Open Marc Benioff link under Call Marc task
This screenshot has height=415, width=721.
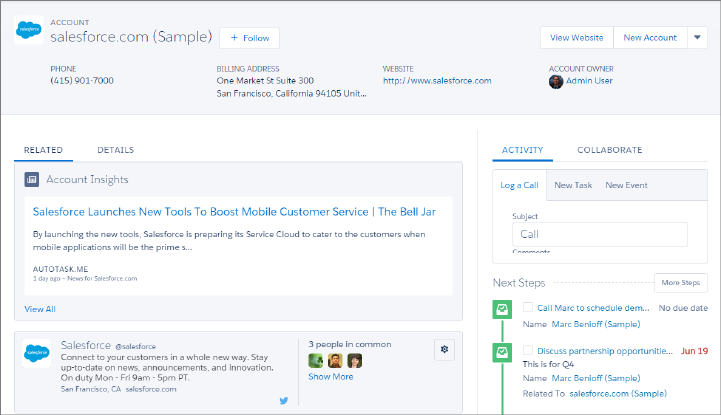click(595, 324)
